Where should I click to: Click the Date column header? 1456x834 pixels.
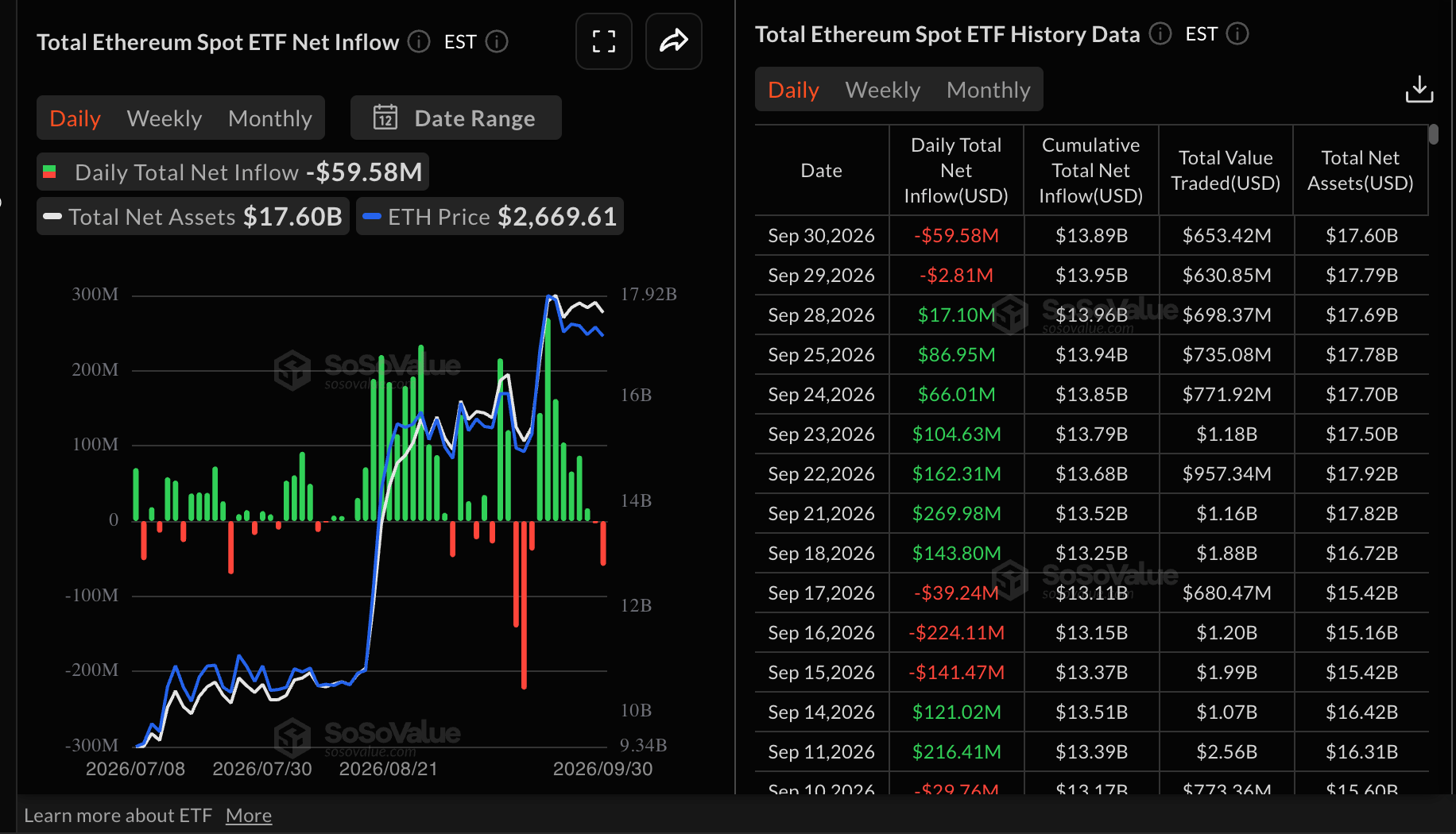point(821,170)
